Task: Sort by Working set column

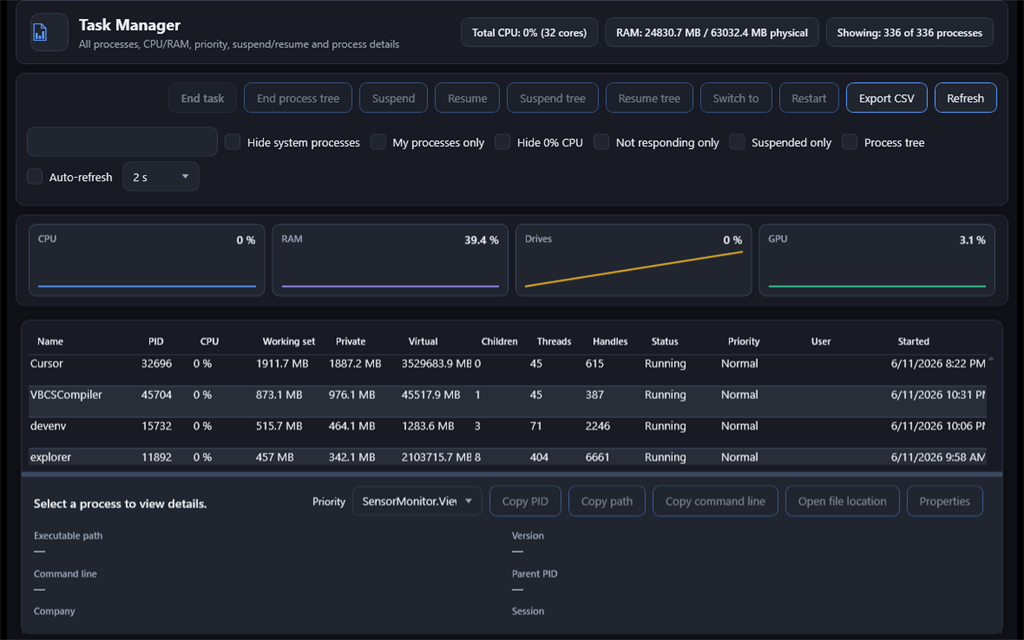Action: click(289, 342)
